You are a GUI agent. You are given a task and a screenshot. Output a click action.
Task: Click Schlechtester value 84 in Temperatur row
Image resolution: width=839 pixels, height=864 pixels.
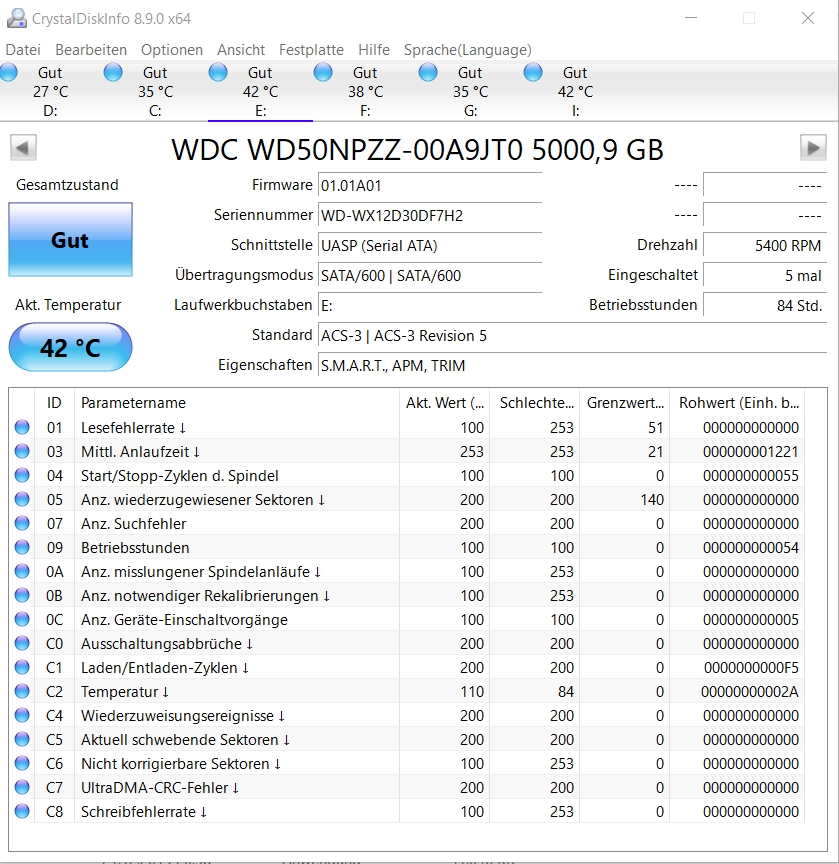click(x=566, y=692)
